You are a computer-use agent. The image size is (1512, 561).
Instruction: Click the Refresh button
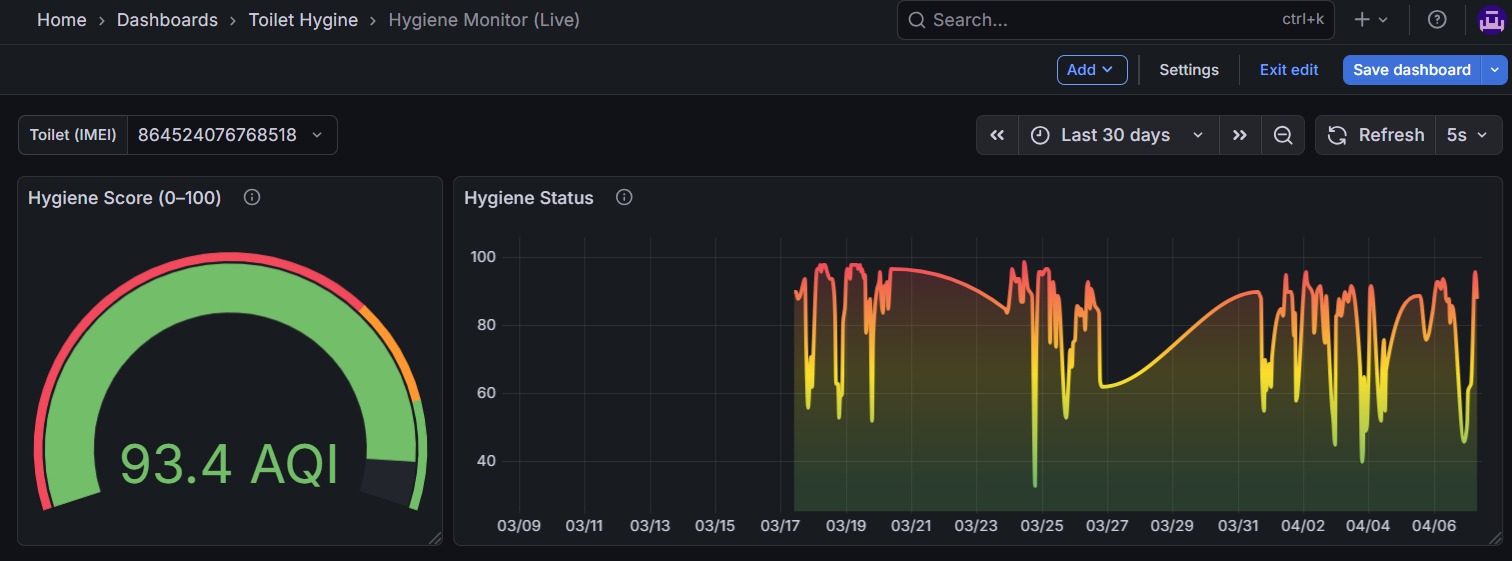click(1376, 135)
